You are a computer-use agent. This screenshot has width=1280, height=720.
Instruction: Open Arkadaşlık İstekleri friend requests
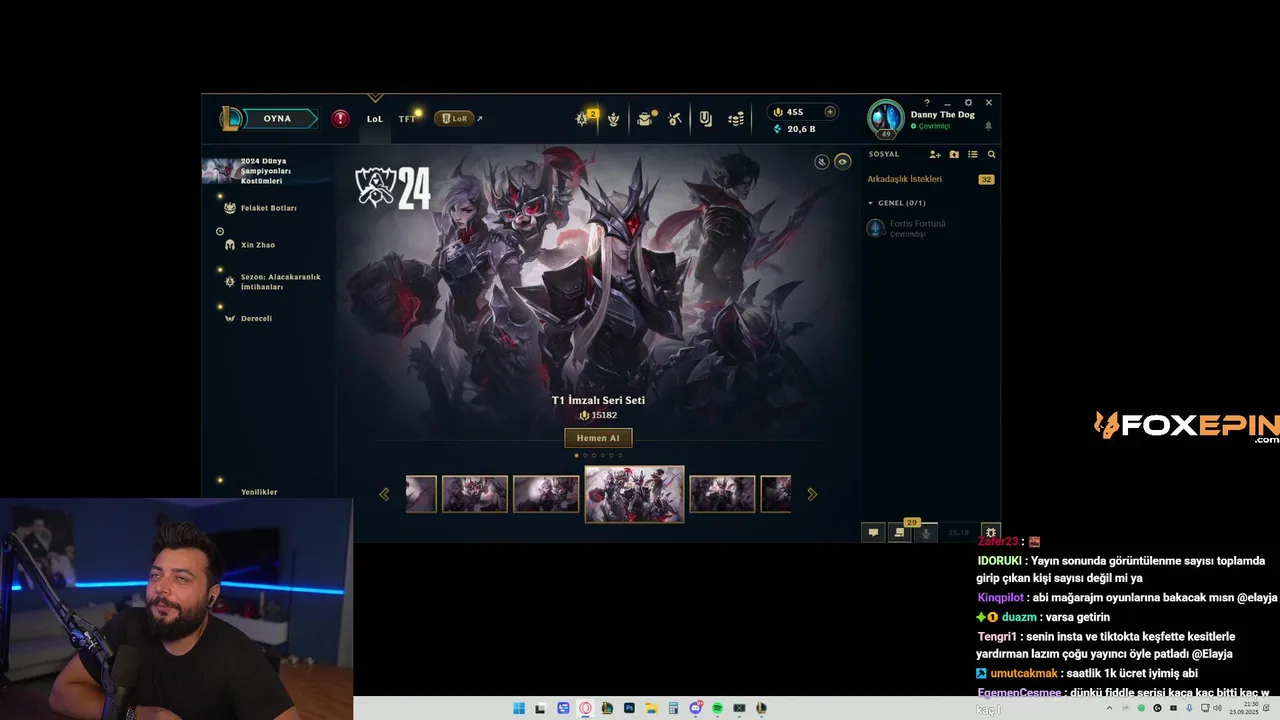930,179
